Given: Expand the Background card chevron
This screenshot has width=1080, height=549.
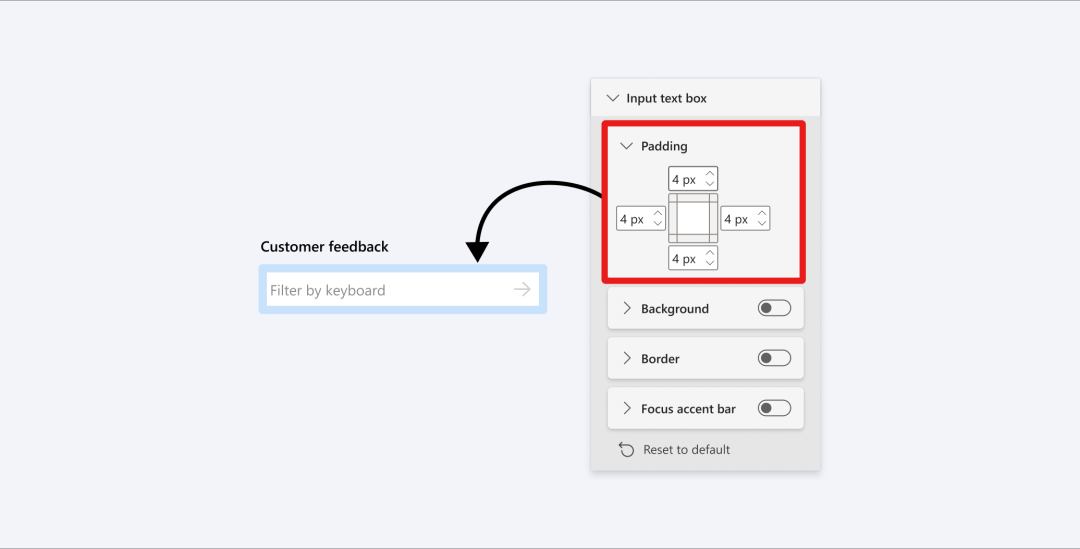Looking at the screenshot, I should (x=627, y=309).
